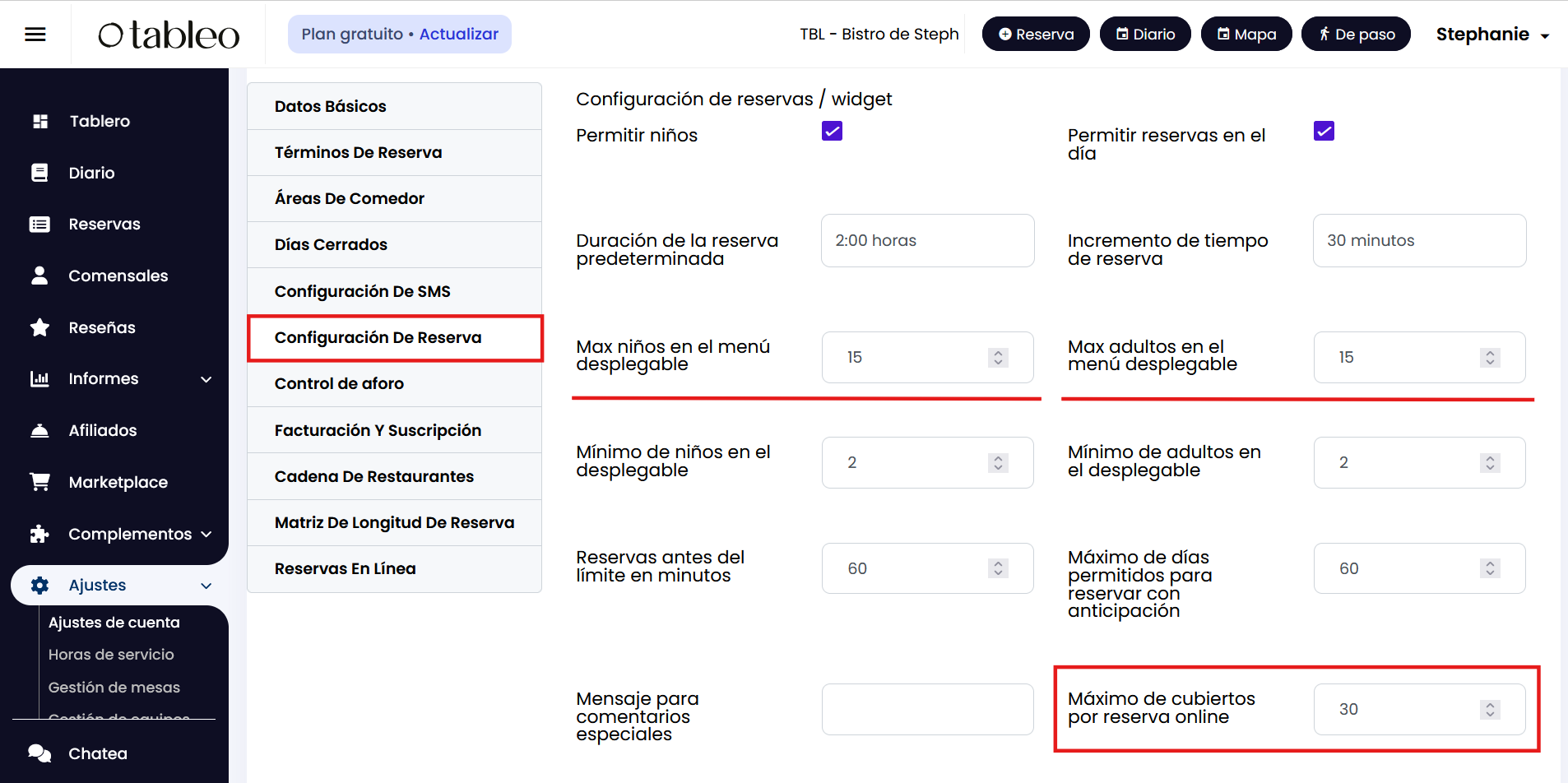
Task: Open the Diario book icon in sidebar
Action: 39,173
